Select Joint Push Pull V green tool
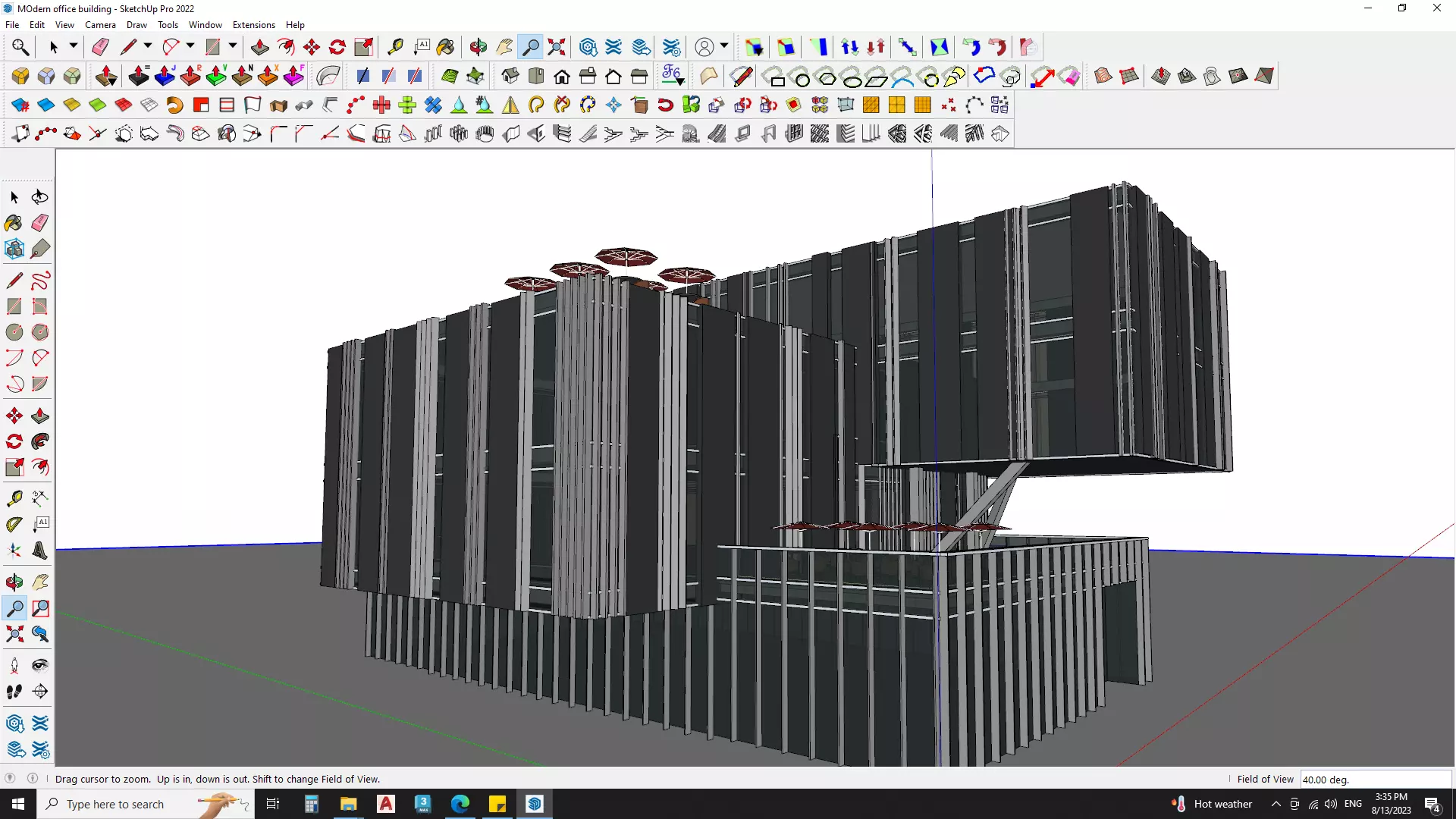 click(216, 76)
